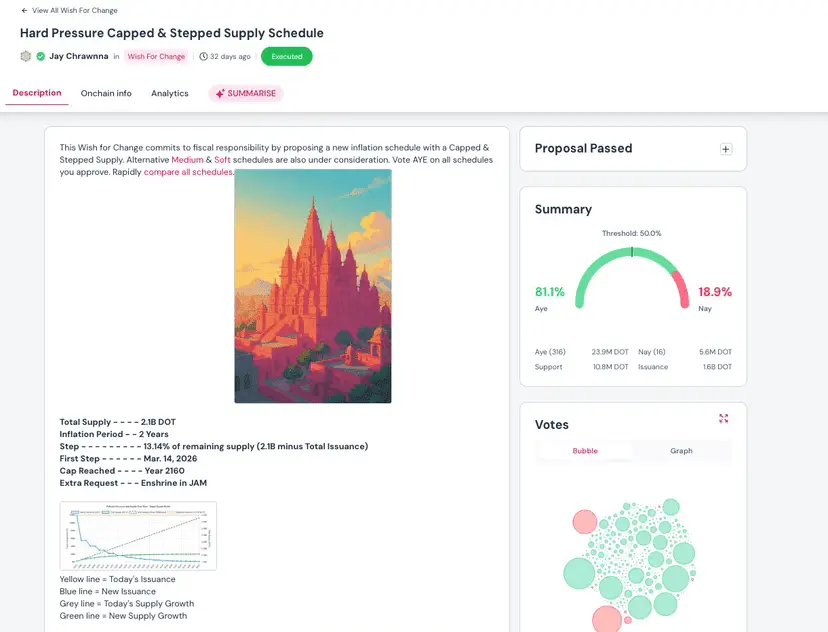This screenshot has height=632, width=828.
Task: Open the issuance chart thumbnail
Action: point(138,536)
